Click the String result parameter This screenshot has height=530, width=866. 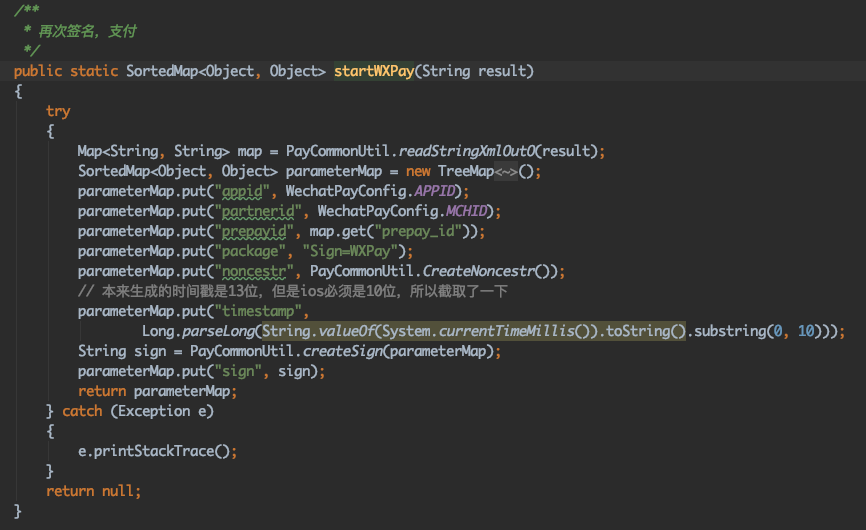point(474,71)
